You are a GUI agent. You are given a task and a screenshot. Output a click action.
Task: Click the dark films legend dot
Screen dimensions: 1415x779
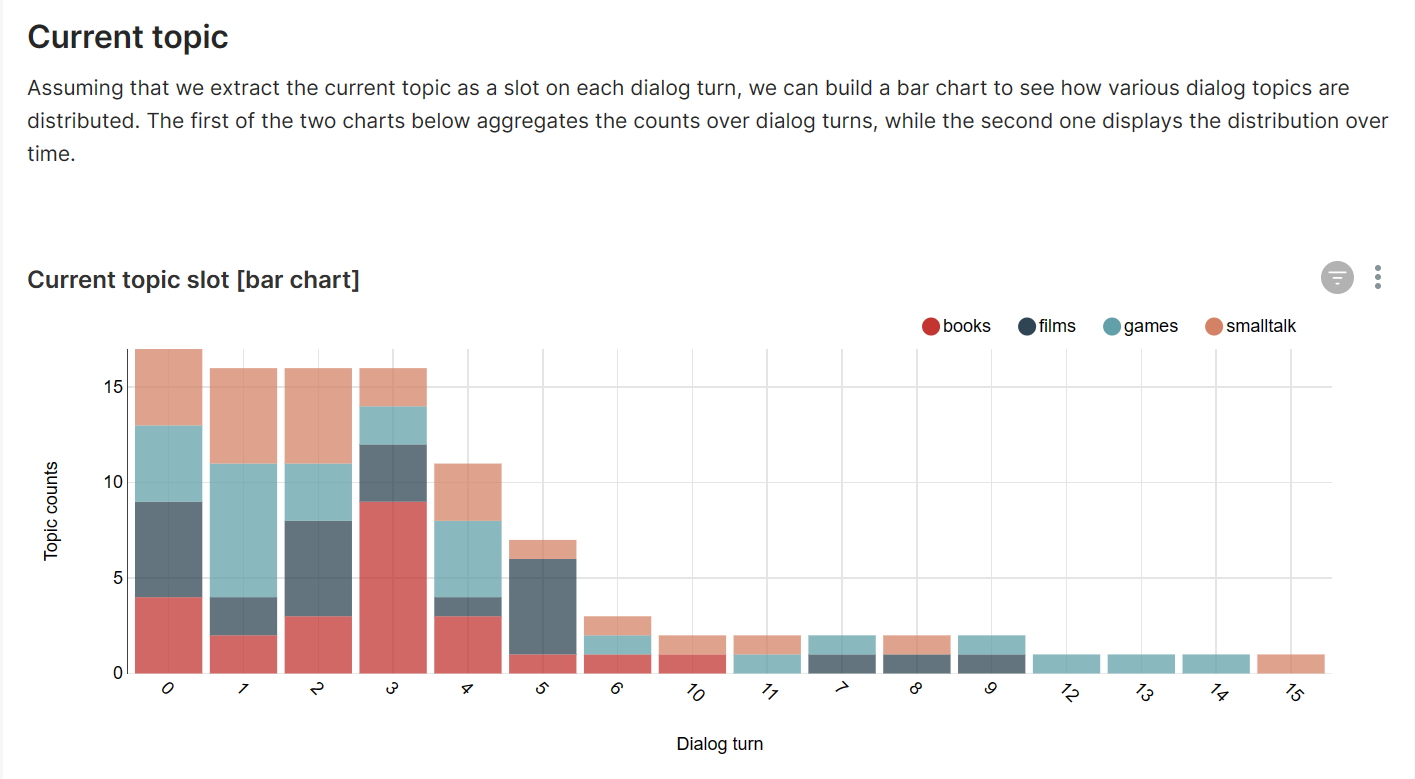click(x=1027, y=326)
